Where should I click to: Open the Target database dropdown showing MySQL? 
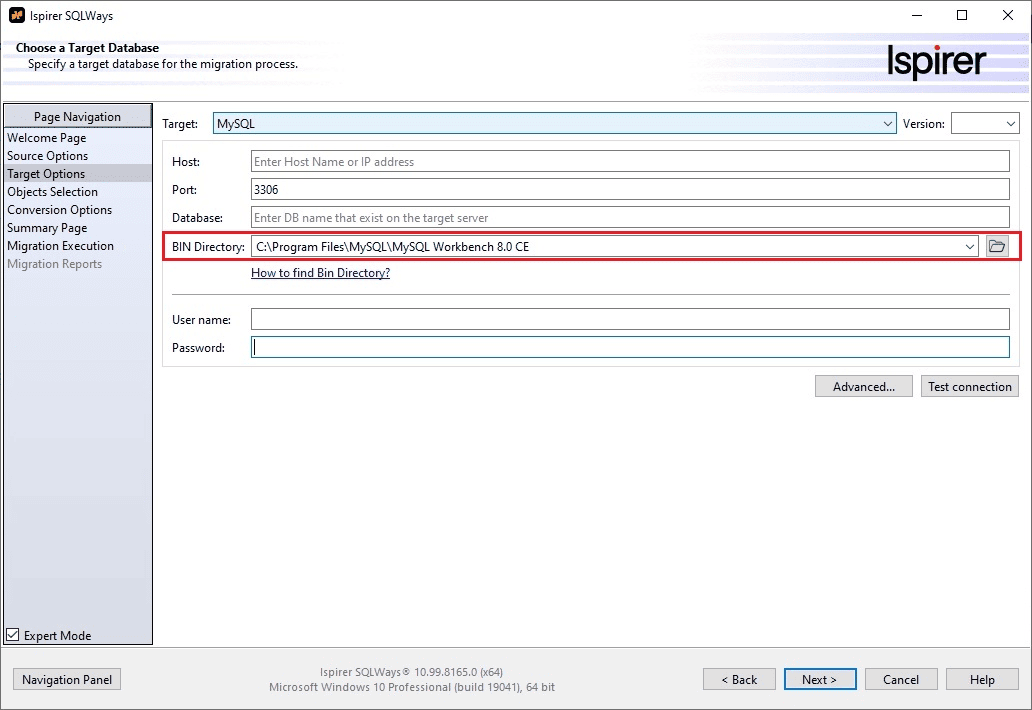[x=888, y=122]
